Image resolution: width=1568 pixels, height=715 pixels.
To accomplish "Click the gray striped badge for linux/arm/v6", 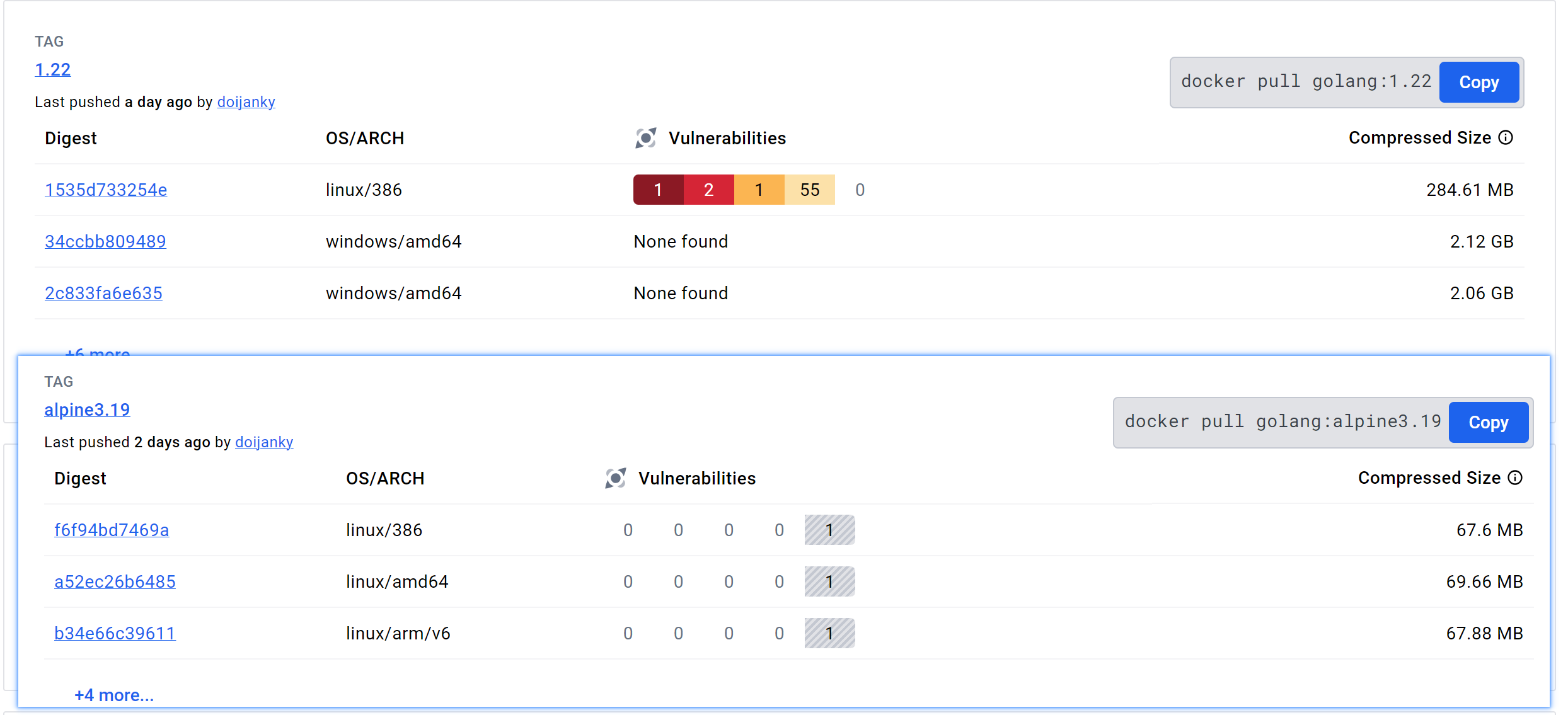I will (x=829, y=633).
